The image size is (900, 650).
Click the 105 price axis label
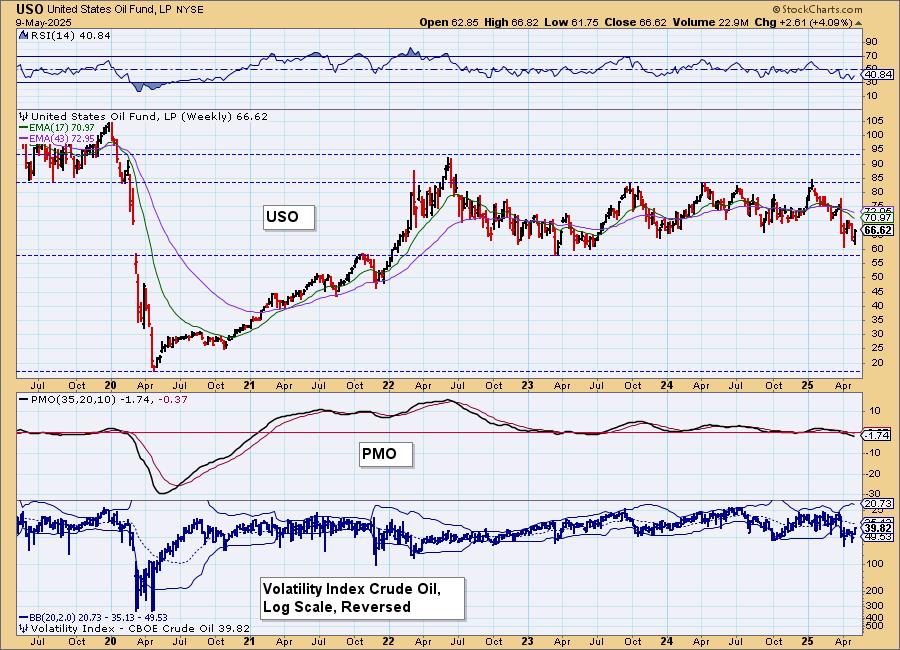coord(875,121)
